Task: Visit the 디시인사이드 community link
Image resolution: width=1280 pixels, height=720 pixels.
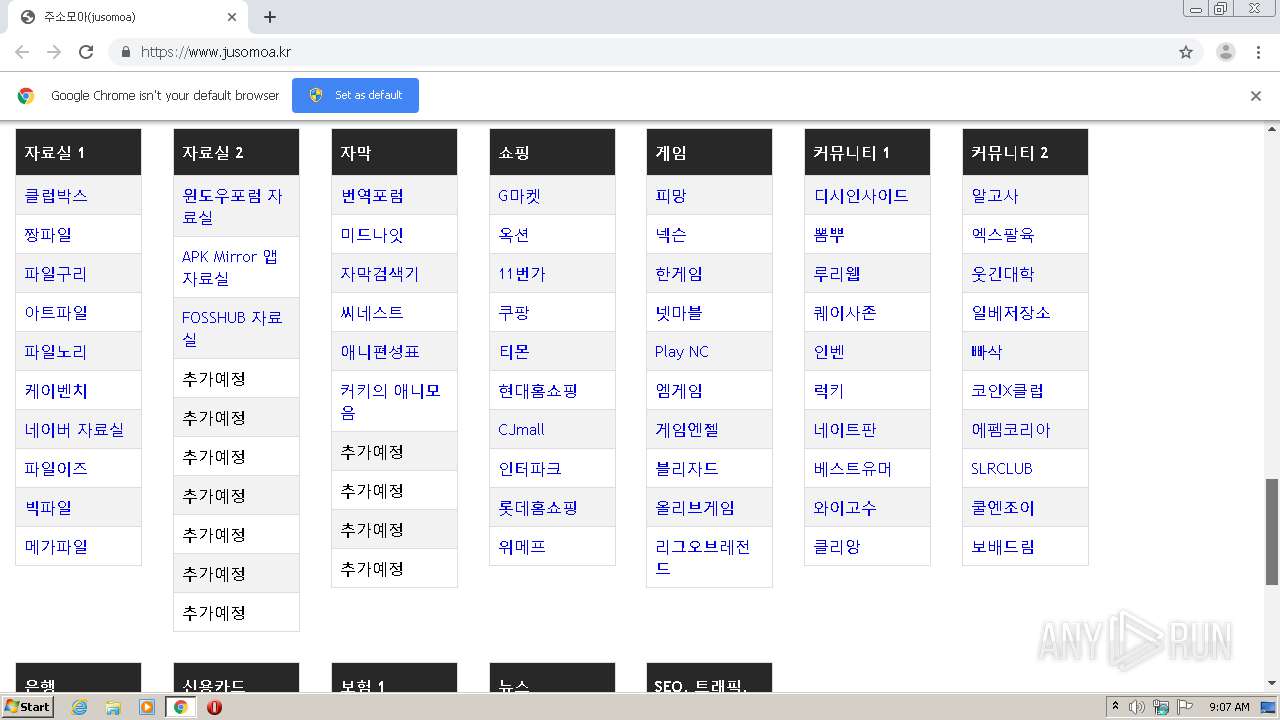Action: click(x=861, y=196)
